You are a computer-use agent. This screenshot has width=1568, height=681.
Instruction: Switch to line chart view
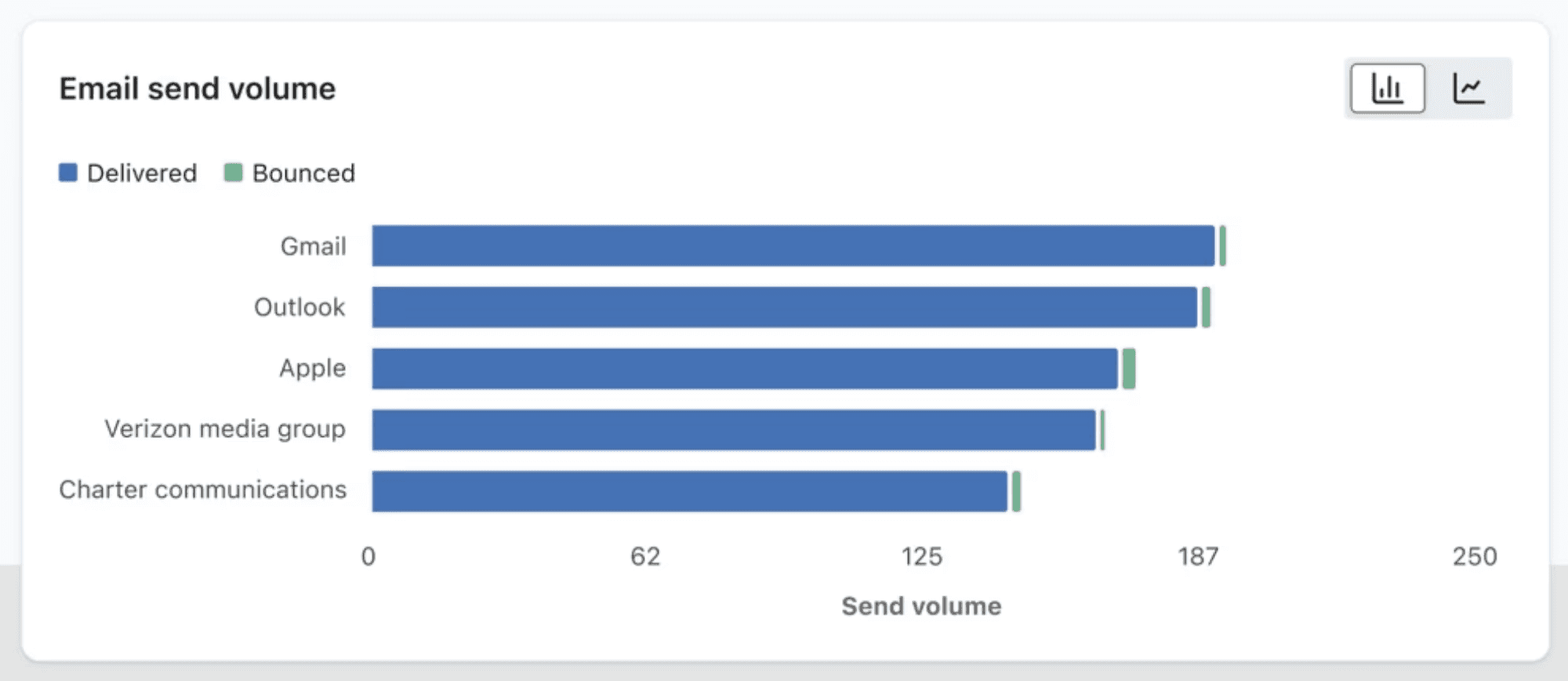tap(1468, 88)
